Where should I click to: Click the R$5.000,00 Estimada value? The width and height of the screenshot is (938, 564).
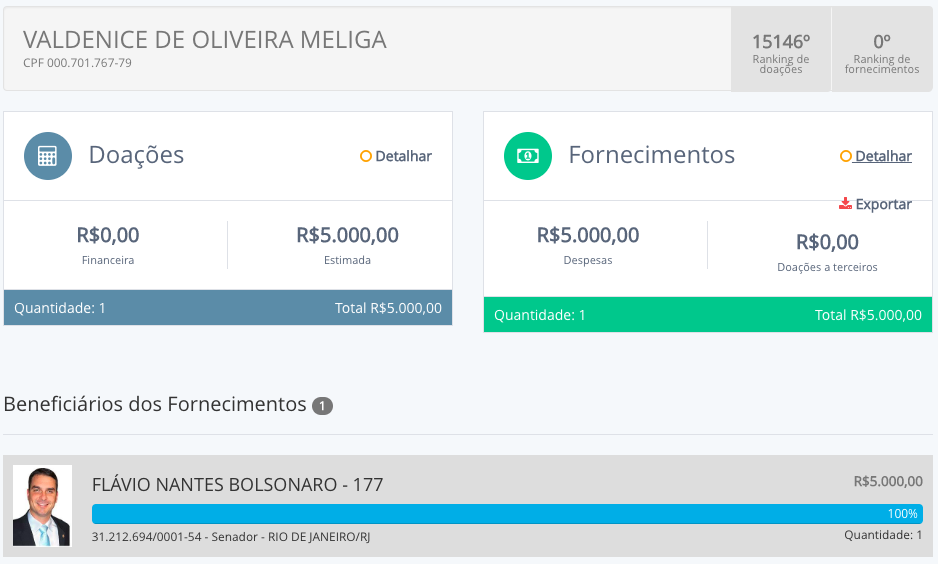point(347,236)
